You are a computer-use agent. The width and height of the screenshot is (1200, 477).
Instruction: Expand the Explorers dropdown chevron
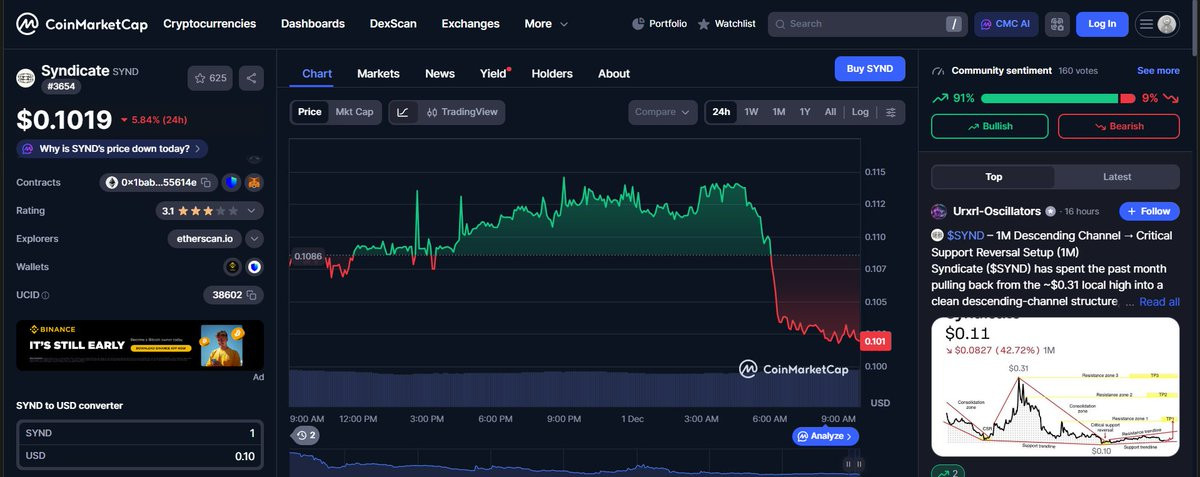pyautogui.click(x=254, y=239)
